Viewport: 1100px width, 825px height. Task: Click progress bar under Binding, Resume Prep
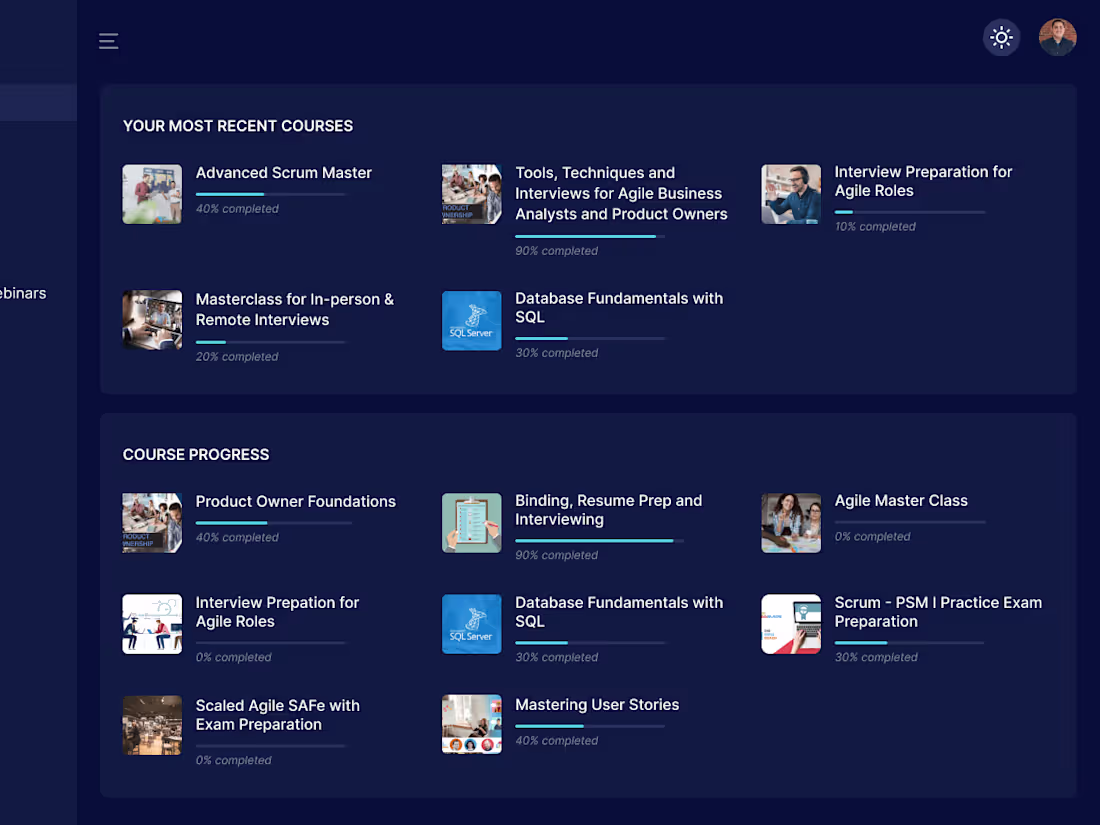pyautogui.click(x=599, y=541)
